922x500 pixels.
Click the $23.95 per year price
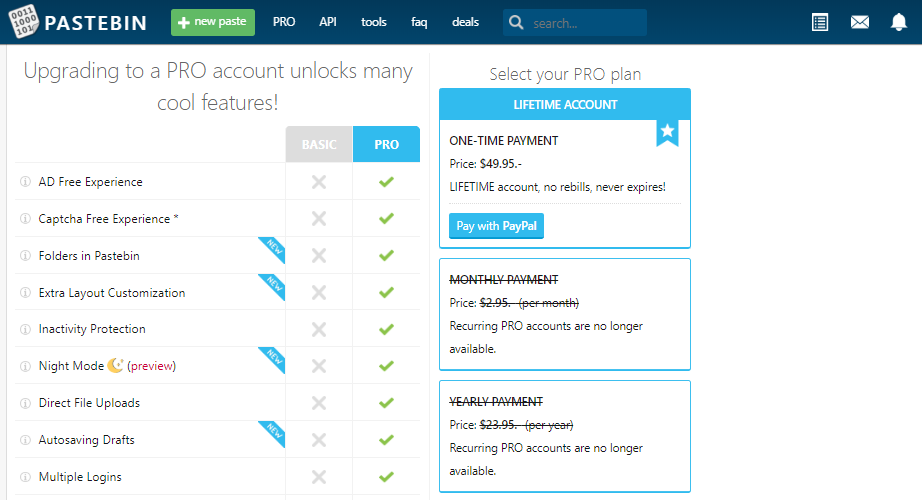(526, 425)
